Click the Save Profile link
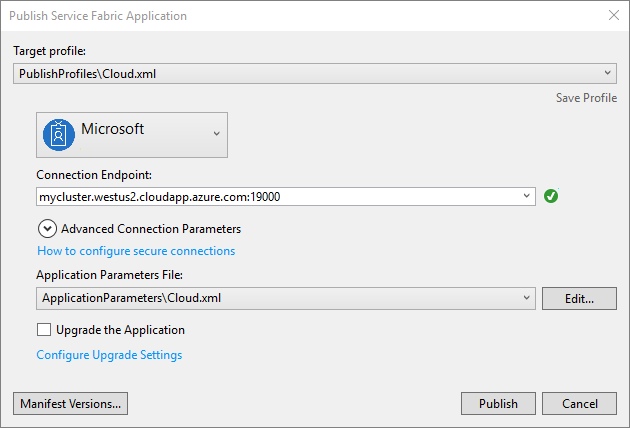The width and height of the screenshot is (630, 428). point(586,98)
